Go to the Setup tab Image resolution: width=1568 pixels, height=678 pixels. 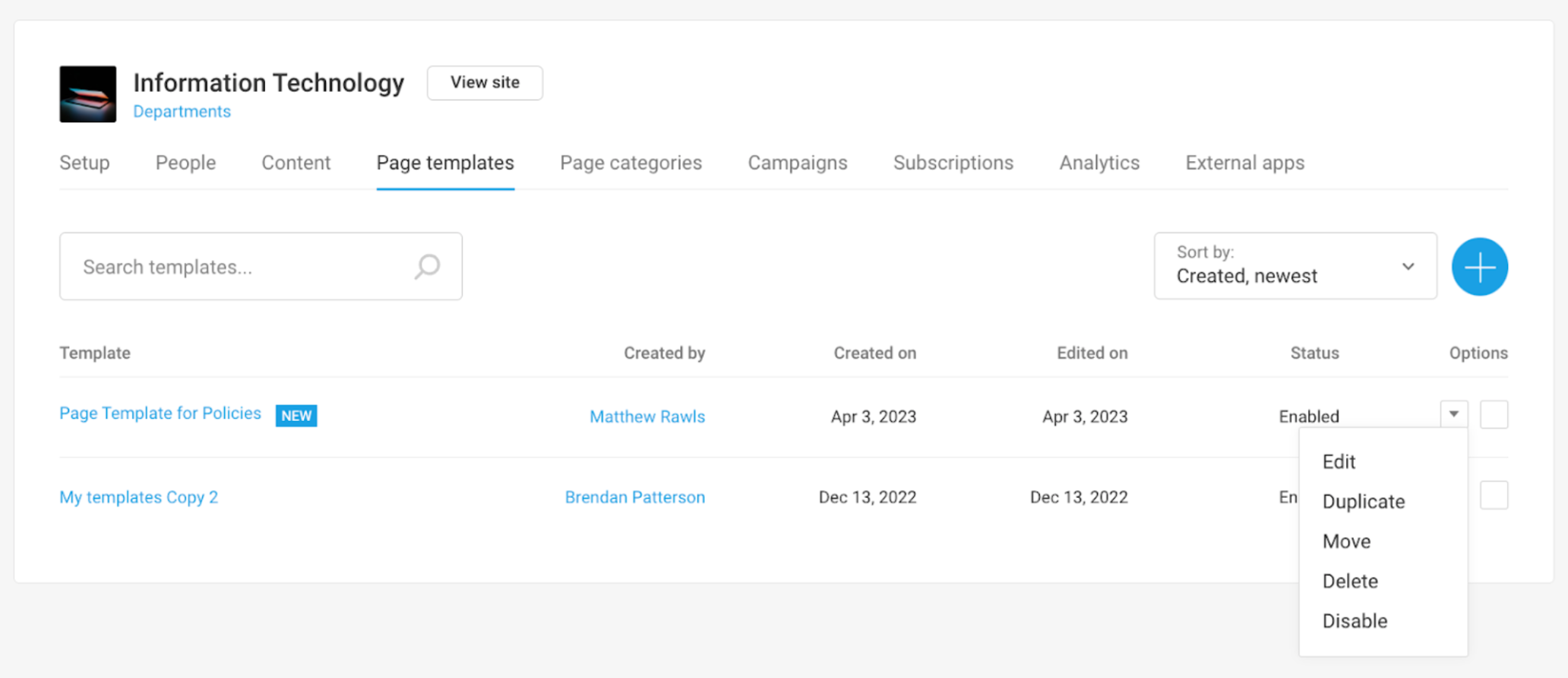tap(84, 163)
